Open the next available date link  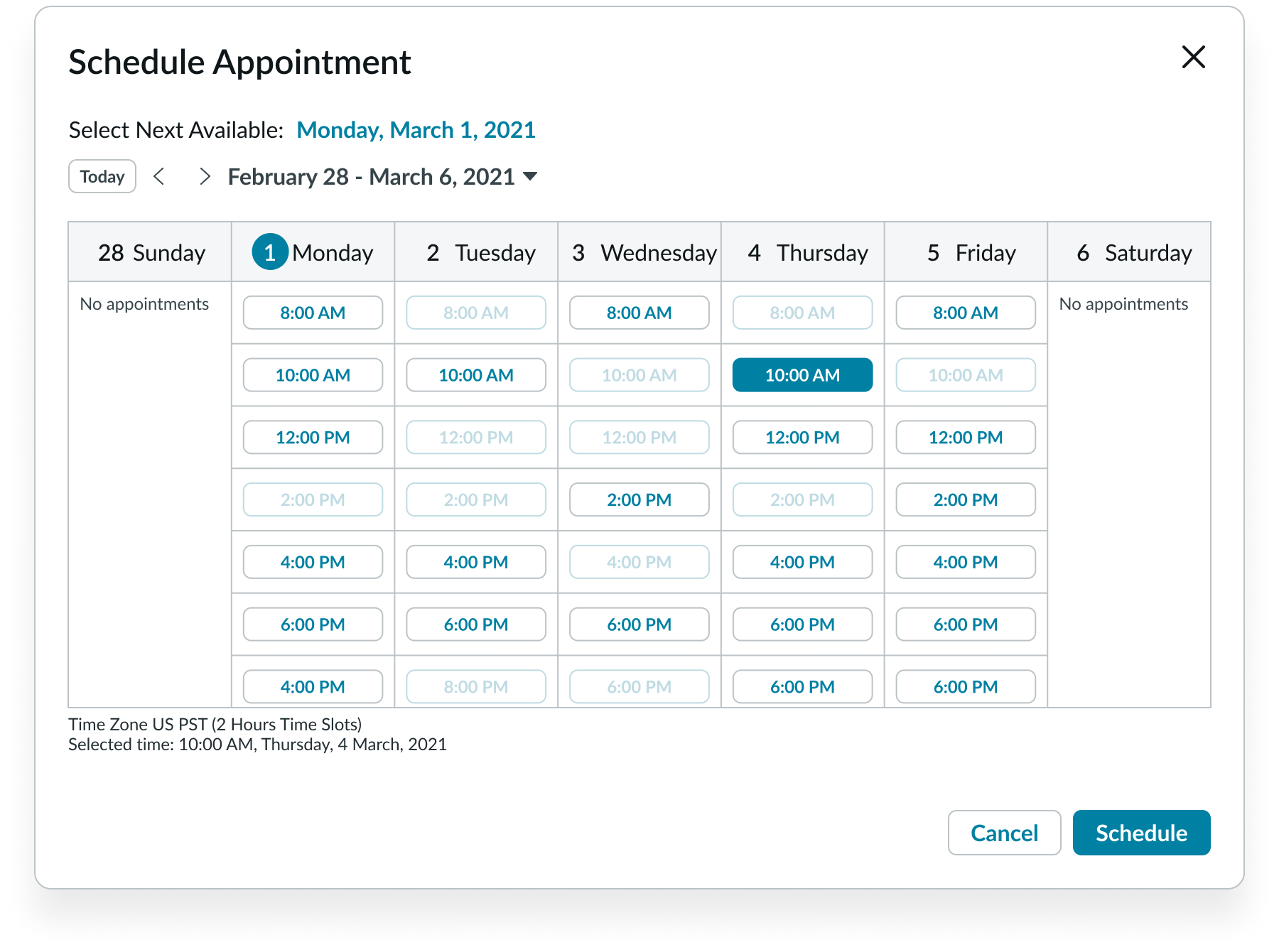(x=417, y=129)
